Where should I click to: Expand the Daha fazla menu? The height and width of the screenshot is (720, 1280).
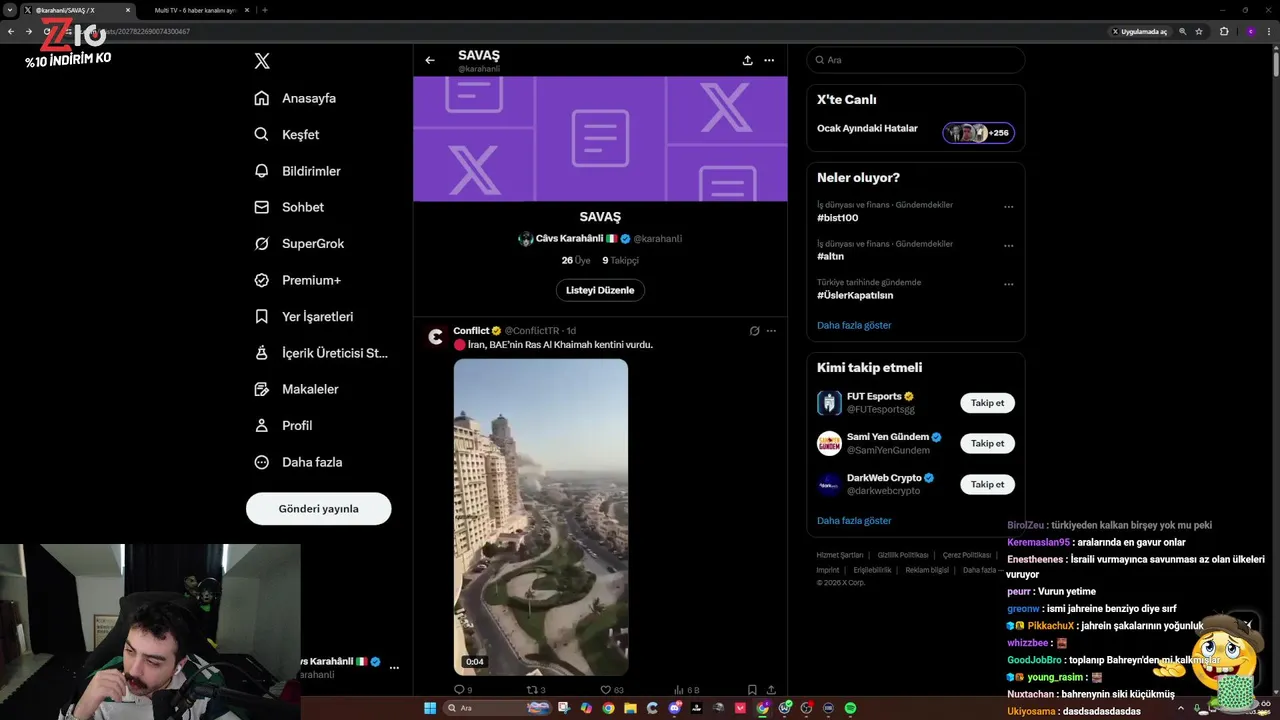tap(298, 462)
